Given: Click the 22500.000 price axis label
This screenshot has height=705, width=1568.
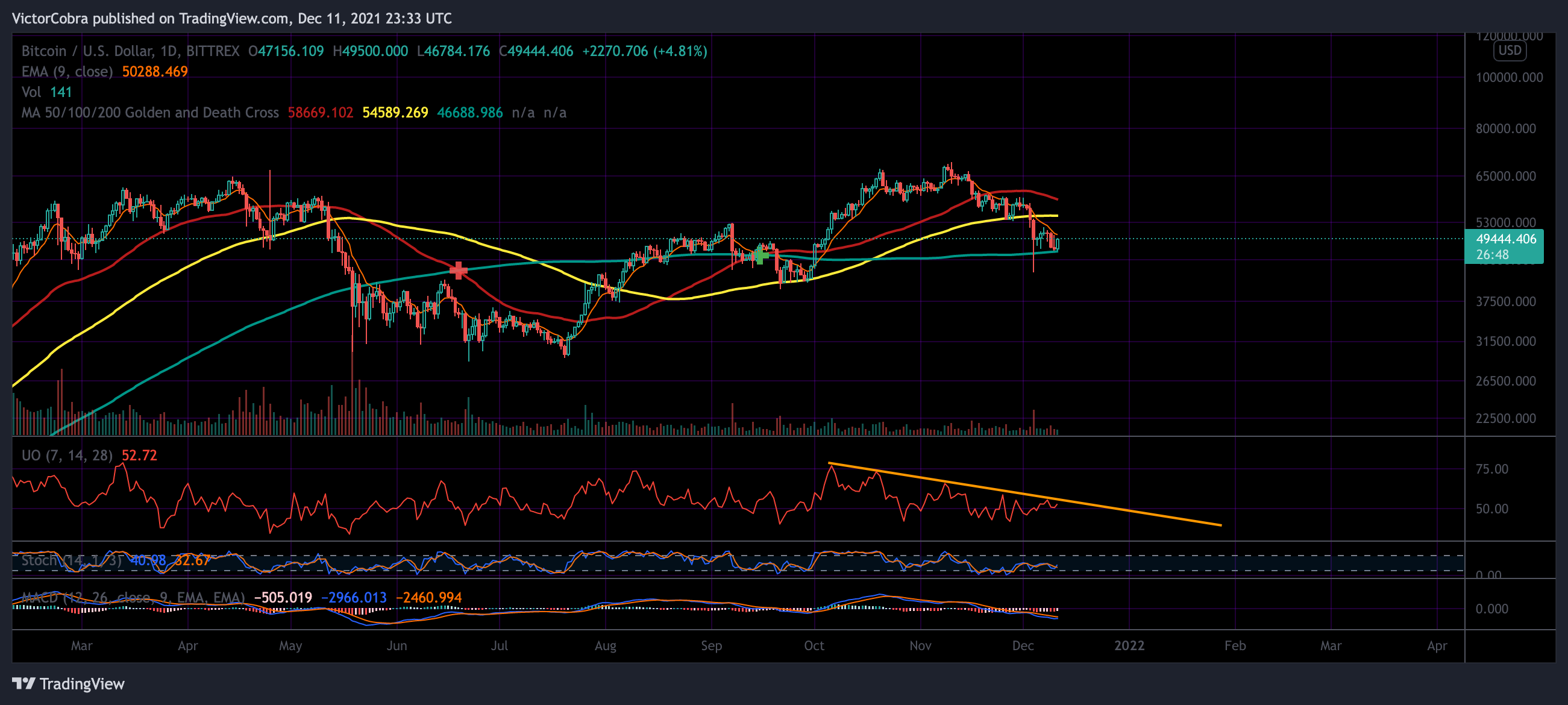Looking at the screenshot, I should coord(1505,418).
